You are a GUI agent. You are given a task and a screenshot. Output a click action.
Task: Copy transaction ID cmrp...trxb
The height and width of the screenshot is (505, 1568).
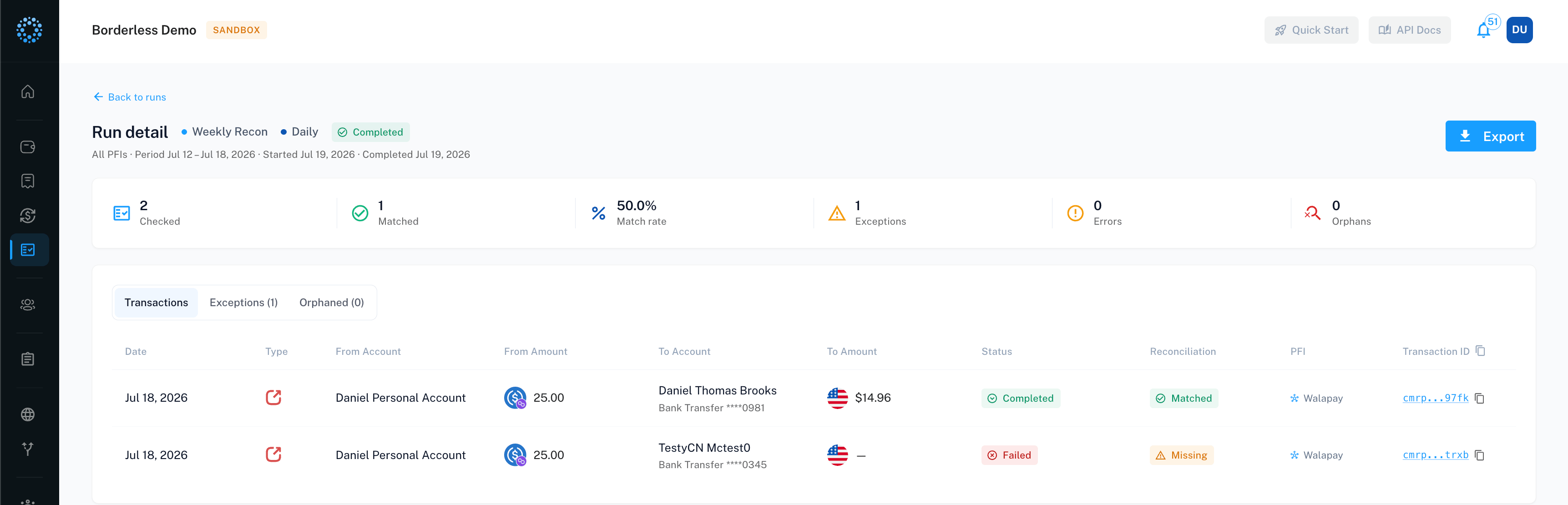pyautogui.click(x=1480, y=455)
